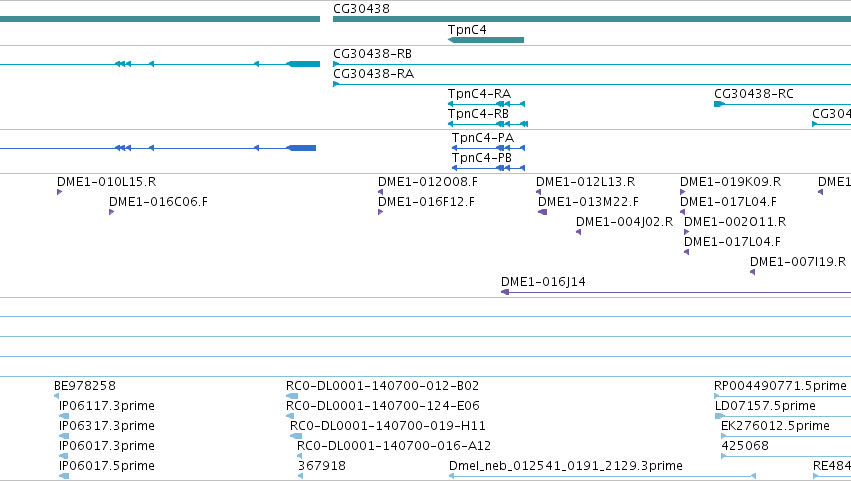Screen dimensions: 851x481
Task: Click the DME1-012L13.R label
Action: [x=586, y=182]
